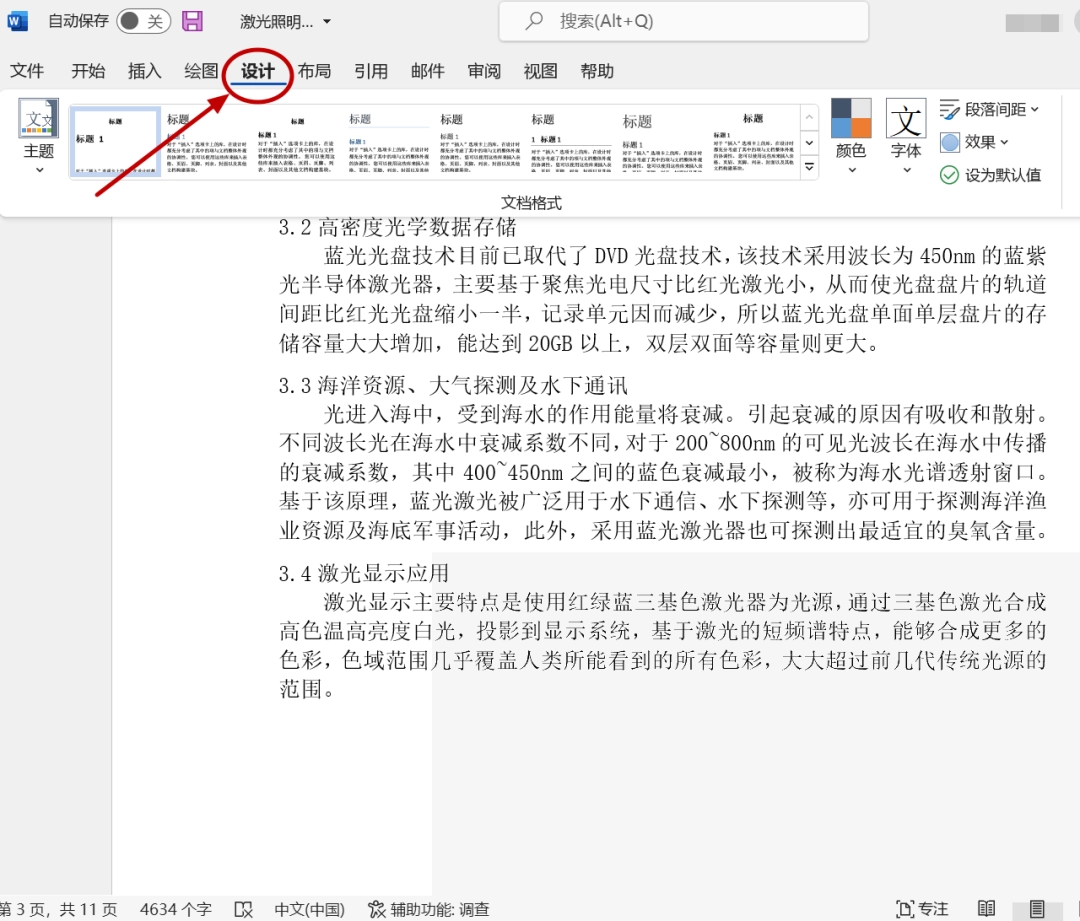
Task: Expand the 字体 dropdown chevron
Action: coord(907,169)
